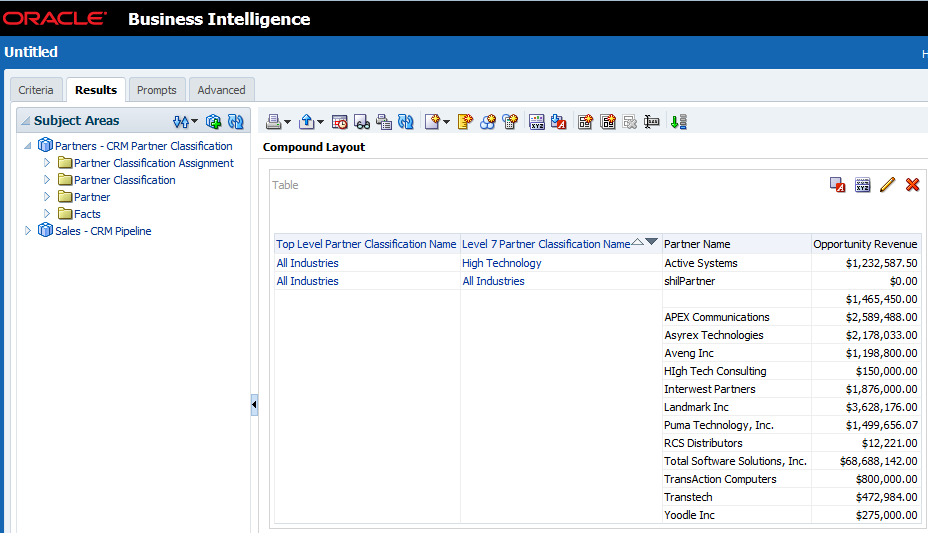Image resolution: width=928 pixels, height=533 pixels.
Task: Click the Table view Format Container icon
Action: (837, 185)
